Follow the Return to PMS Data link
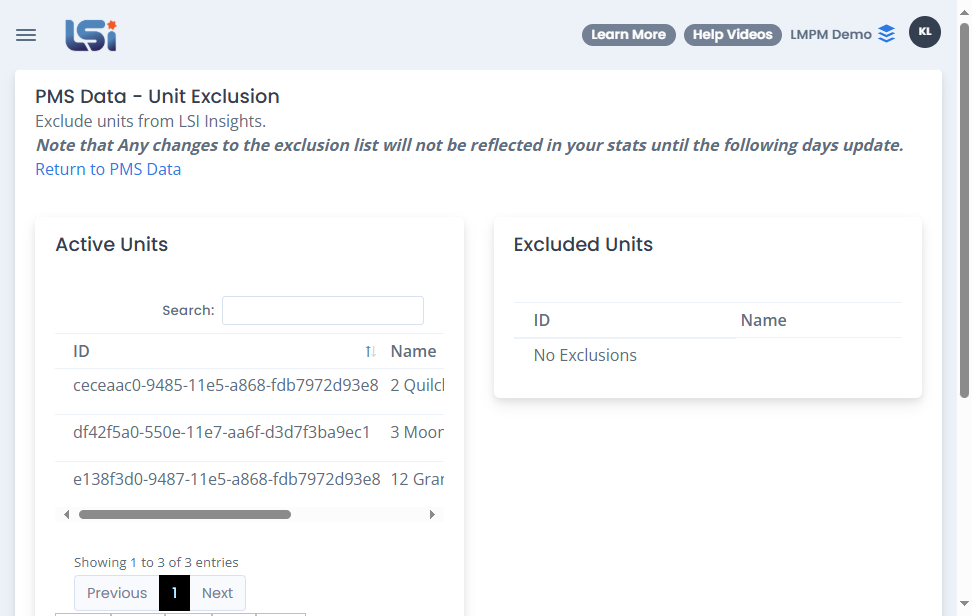This screenshot has width=972, height=616. pyautogui.click(x=108, y=169)
